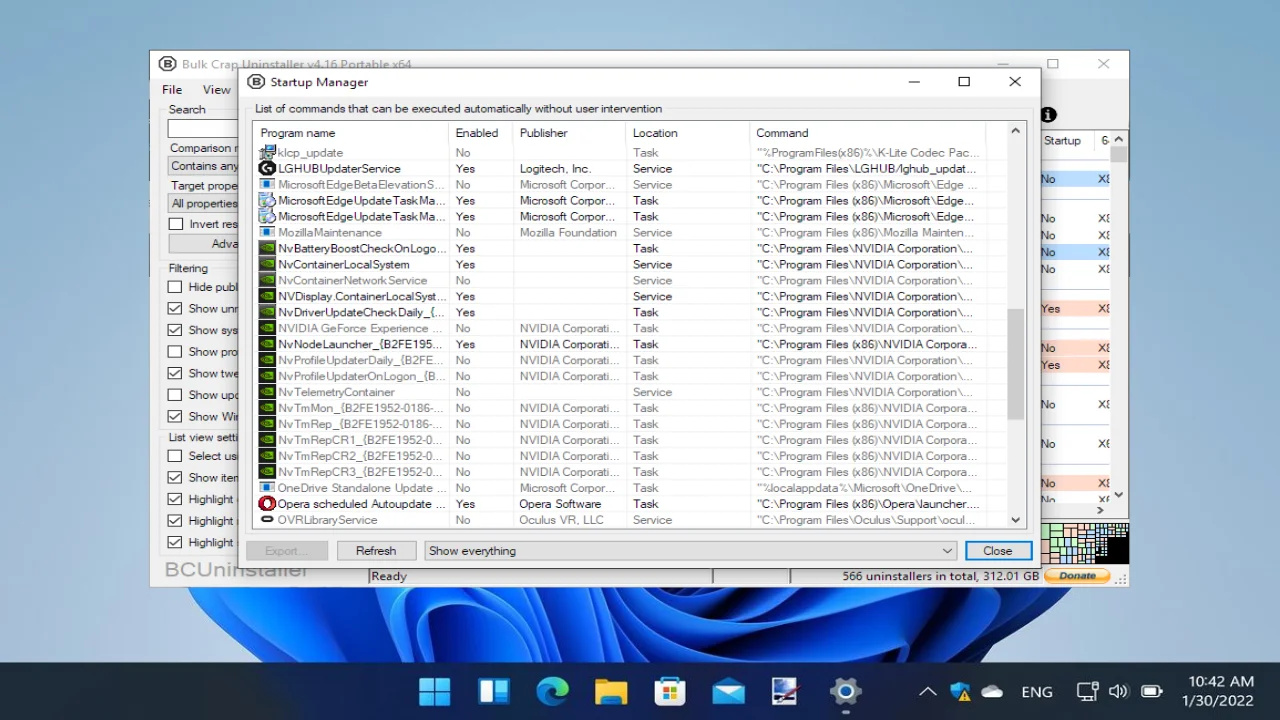Viewport: 1280px width, 720px height.
Task: Open the Mail app from the taskbar
Action: [728, 691]
